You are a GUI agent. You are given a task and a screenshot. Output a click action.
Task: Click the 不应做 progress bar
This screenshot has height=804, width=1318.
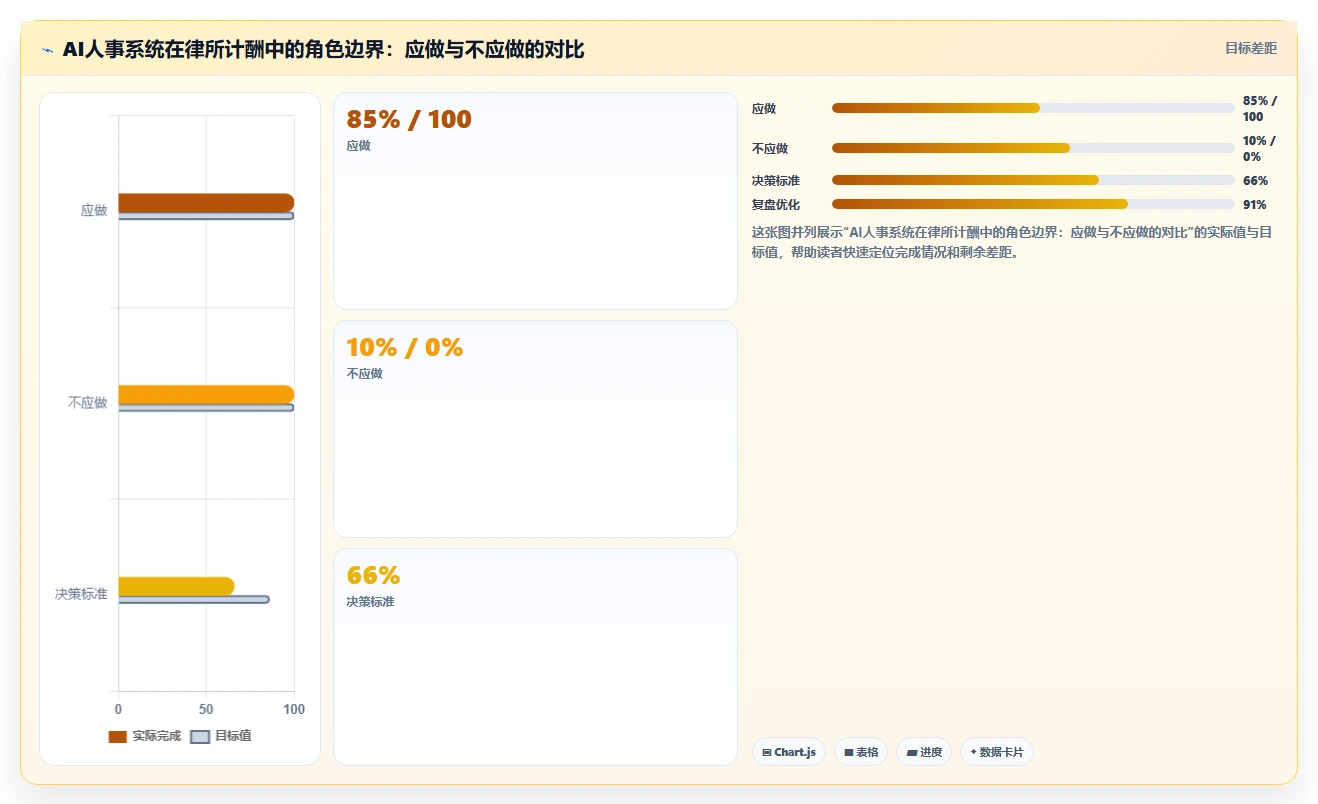(1033, 148)
